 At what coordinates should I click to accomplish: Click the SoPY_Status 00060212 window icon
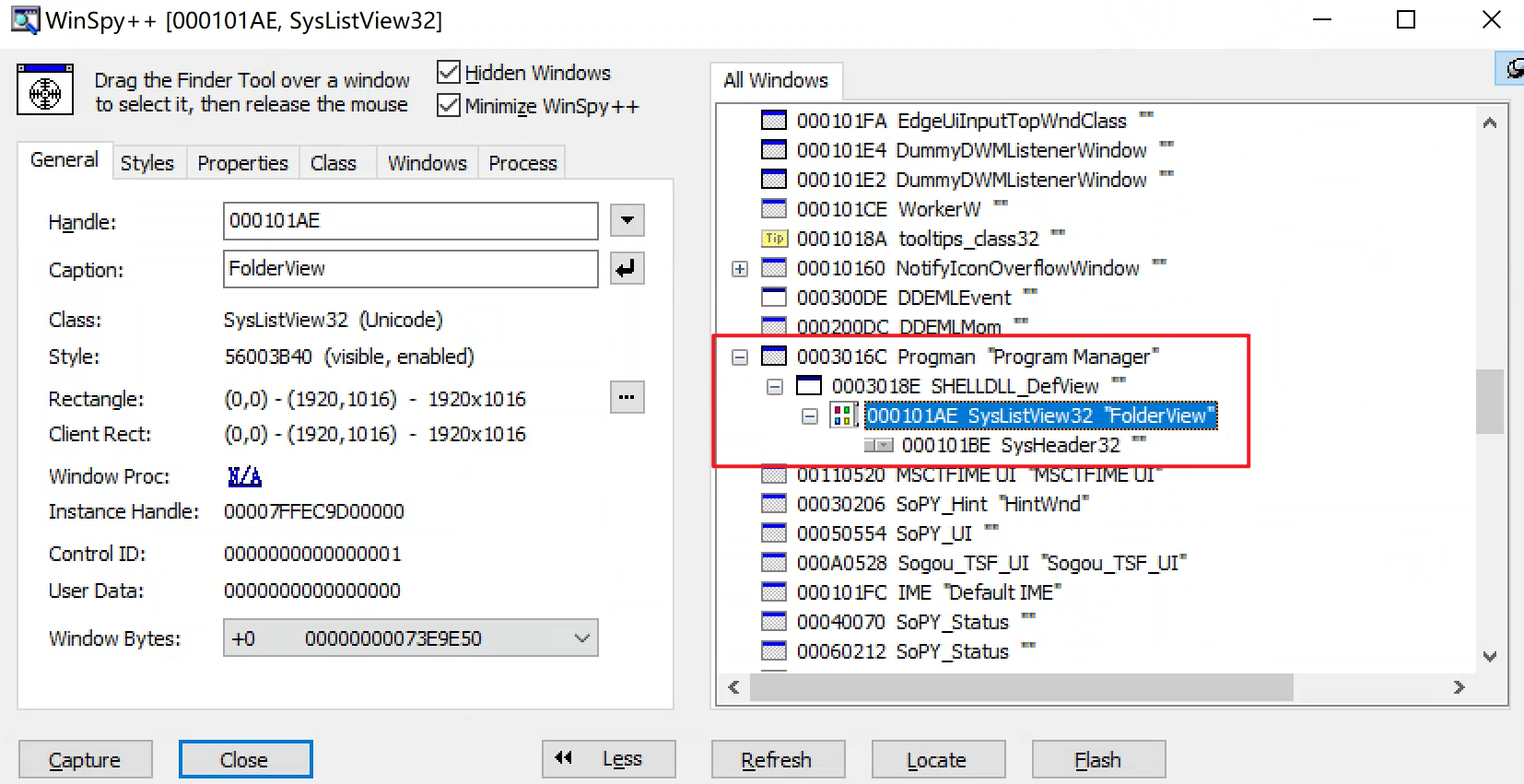click(774, 651)
